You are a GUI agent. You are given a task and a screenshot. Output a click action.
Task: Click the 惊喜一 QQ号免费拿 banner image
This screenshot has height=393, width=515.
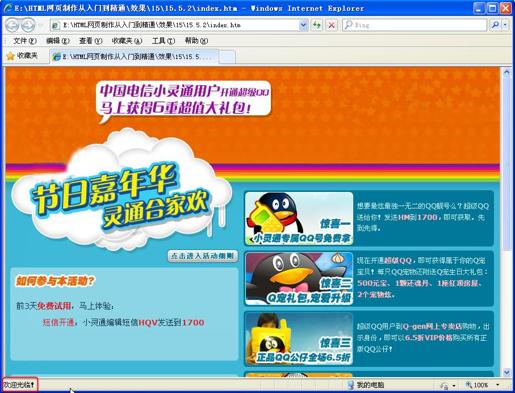coord(299,218)
